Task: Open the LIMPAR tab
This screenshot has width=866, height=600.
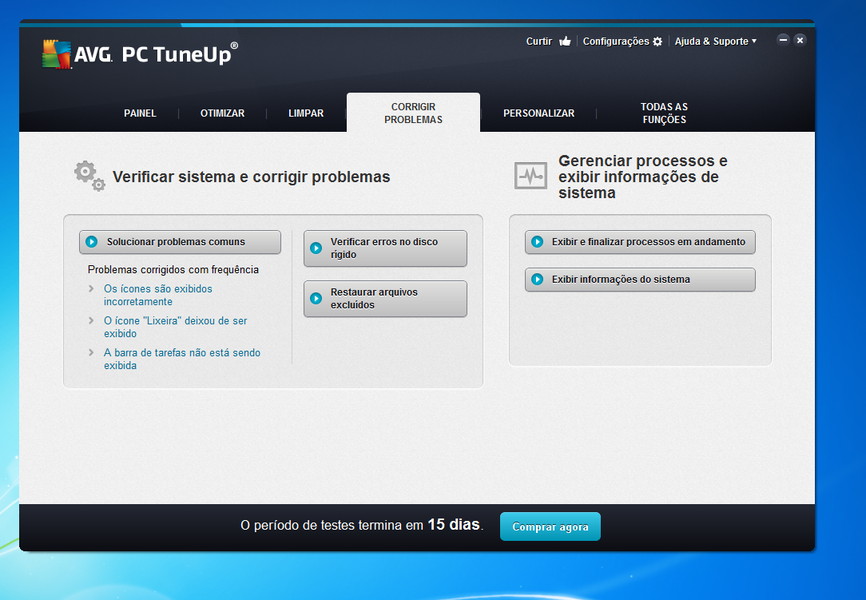Action: coord(306,113)
